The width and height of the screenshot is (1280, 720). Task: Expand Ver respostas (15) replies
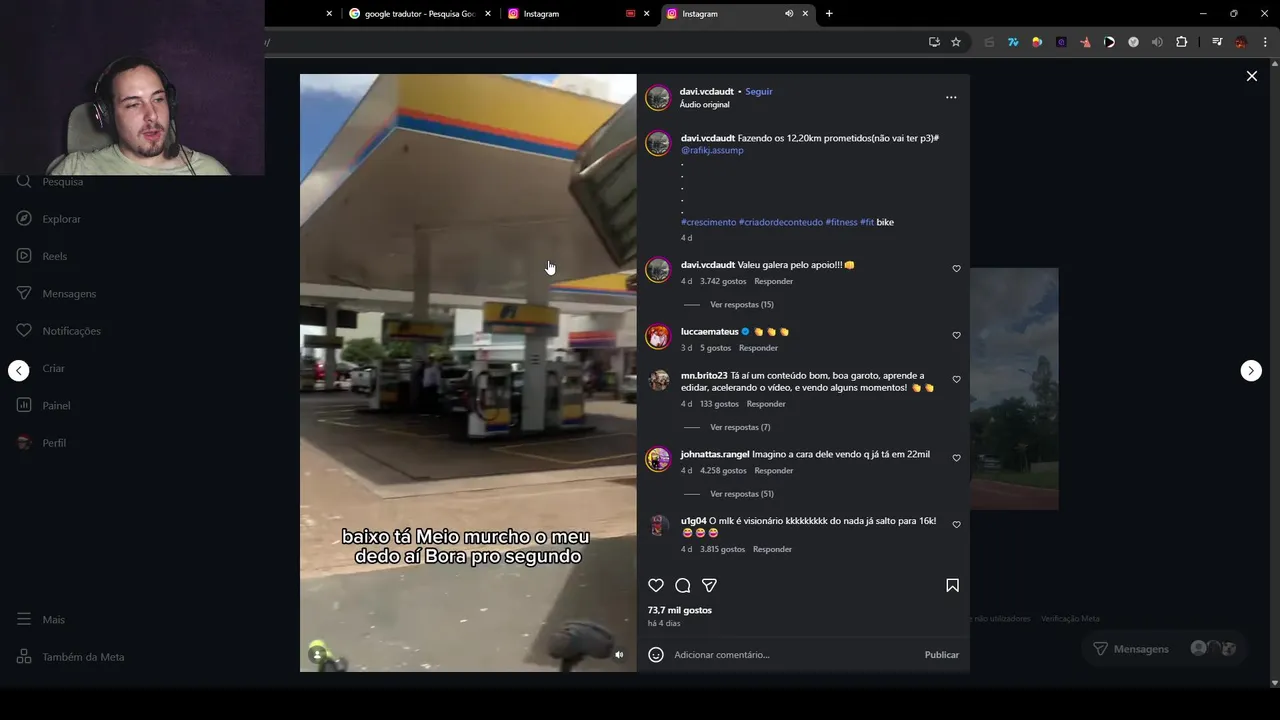click(x=742, y=304)
